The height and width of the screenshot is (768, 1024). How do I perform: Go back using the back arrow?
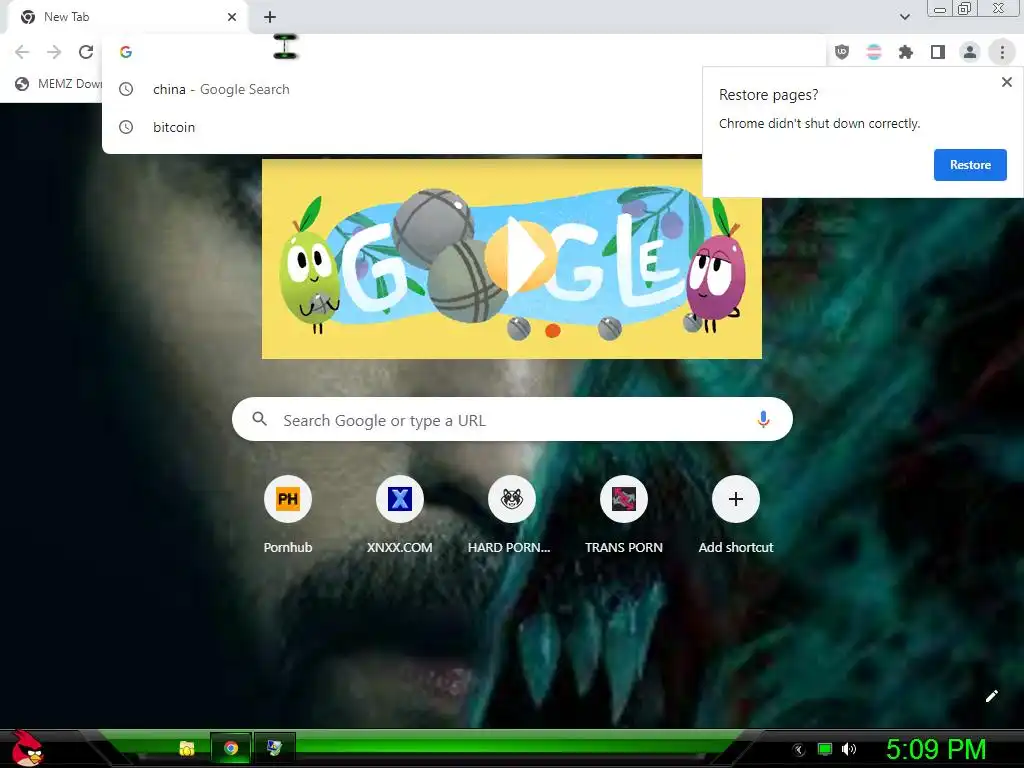click(22, 52)
